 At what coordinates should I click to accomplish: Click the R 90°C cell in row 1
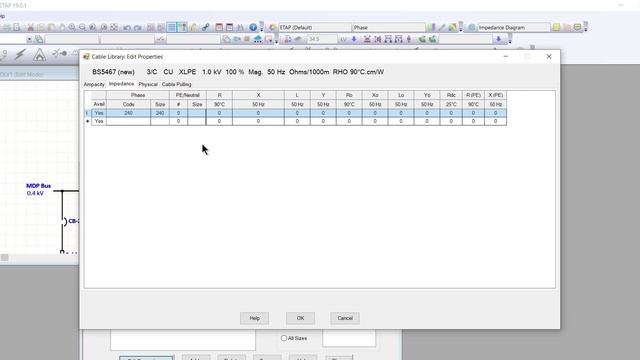[219, 113]
